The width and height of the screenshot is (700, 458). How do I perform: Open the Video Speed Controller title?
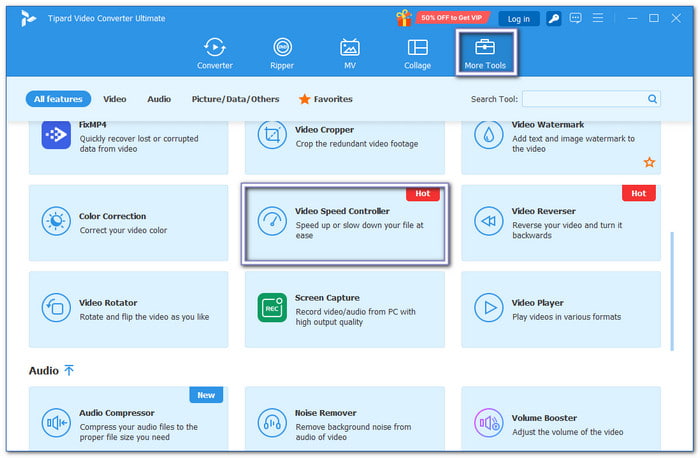[x=342, y=211]
